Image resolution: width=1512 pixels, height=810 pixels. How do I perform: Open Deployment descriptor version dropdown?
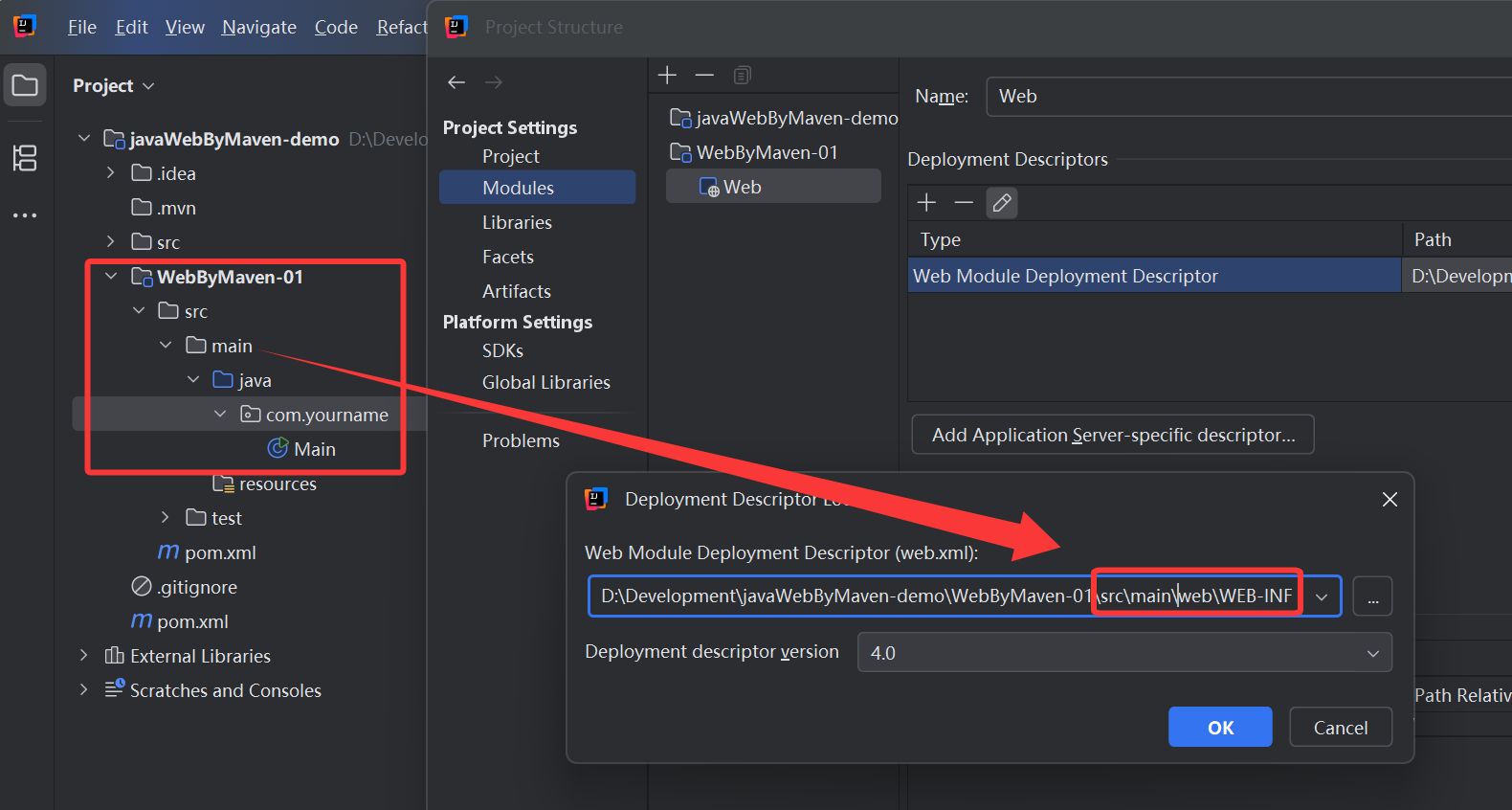pos(1124,653)
